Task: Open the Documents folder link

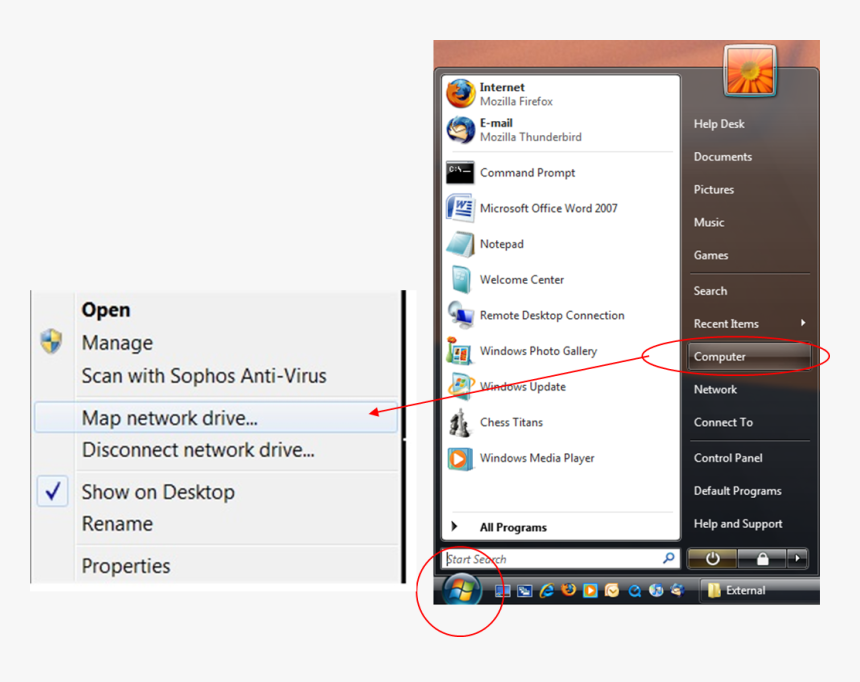Action: coord(723,157)
